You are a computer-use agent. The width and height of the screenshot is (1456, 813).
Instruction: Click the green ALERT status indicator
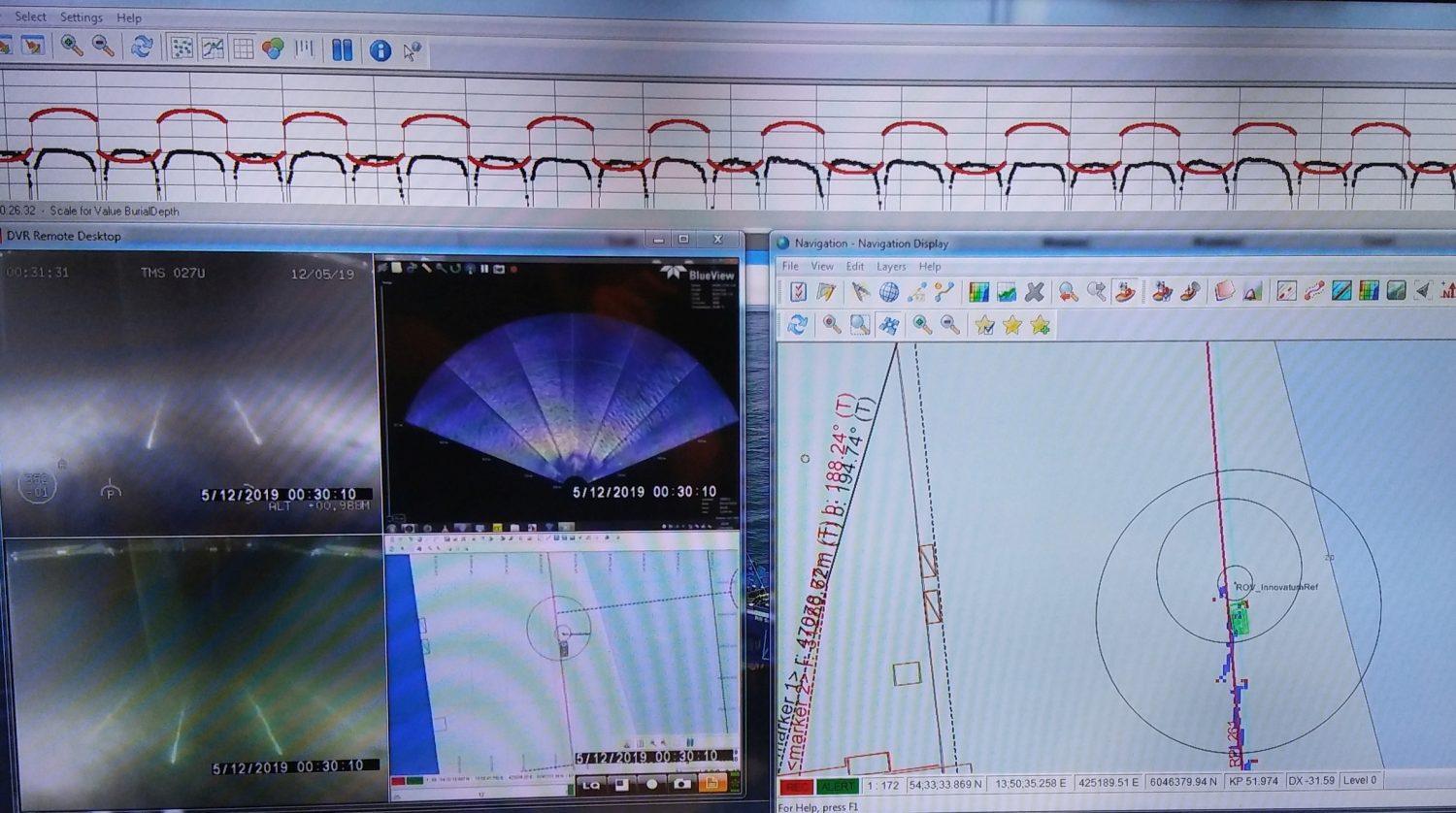[x=836, y=786]
